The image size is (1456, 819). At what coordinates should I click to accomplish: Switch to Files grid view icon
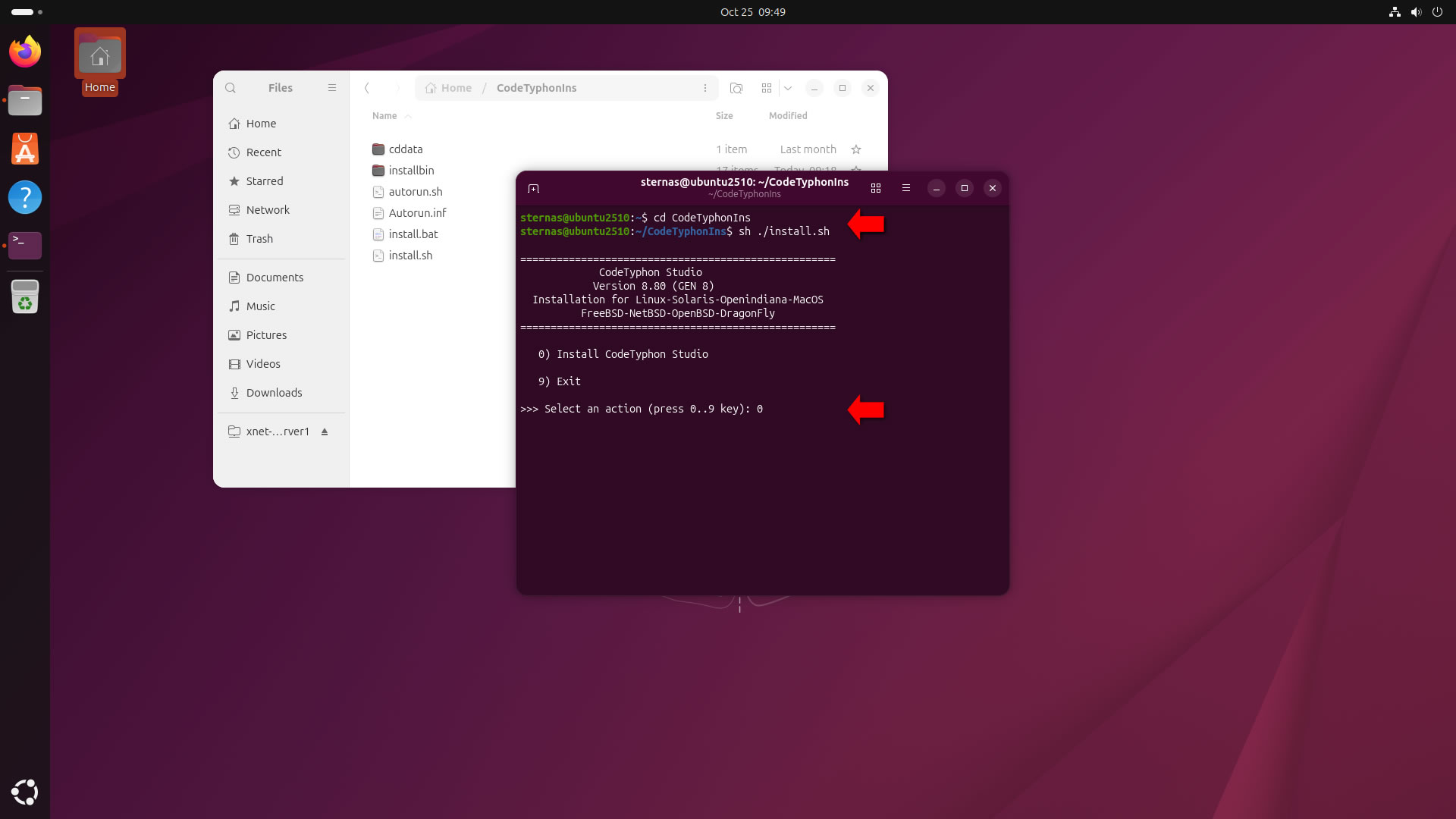[x=767, y=88]
